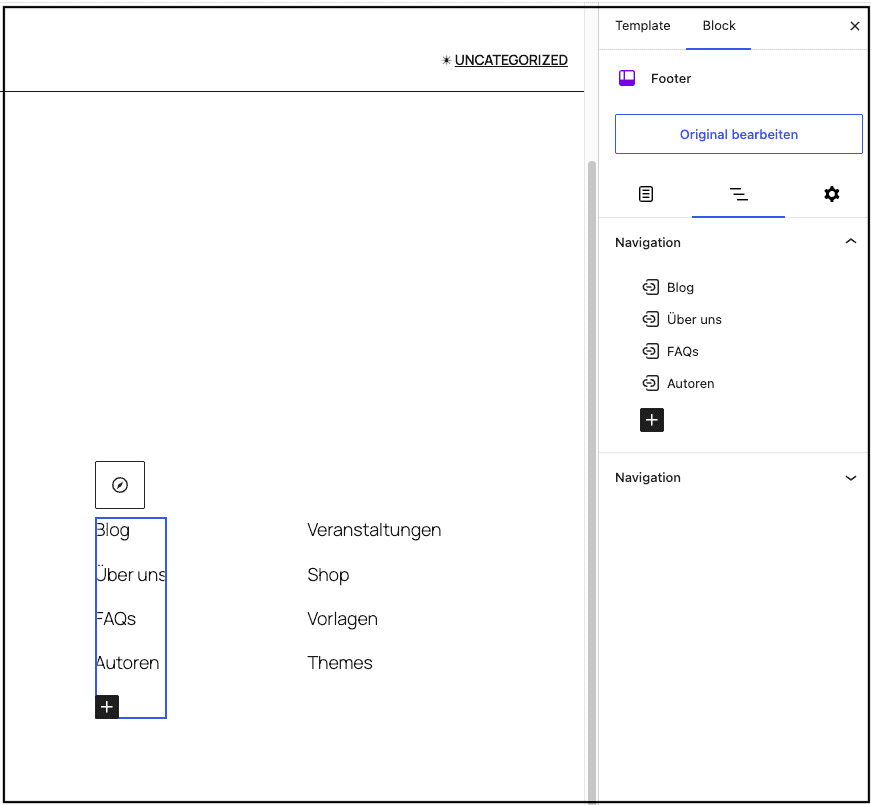Open the UNCATEGORIZED category link
The height and width of the screenshot is (805, 871).
coord(510,60)
